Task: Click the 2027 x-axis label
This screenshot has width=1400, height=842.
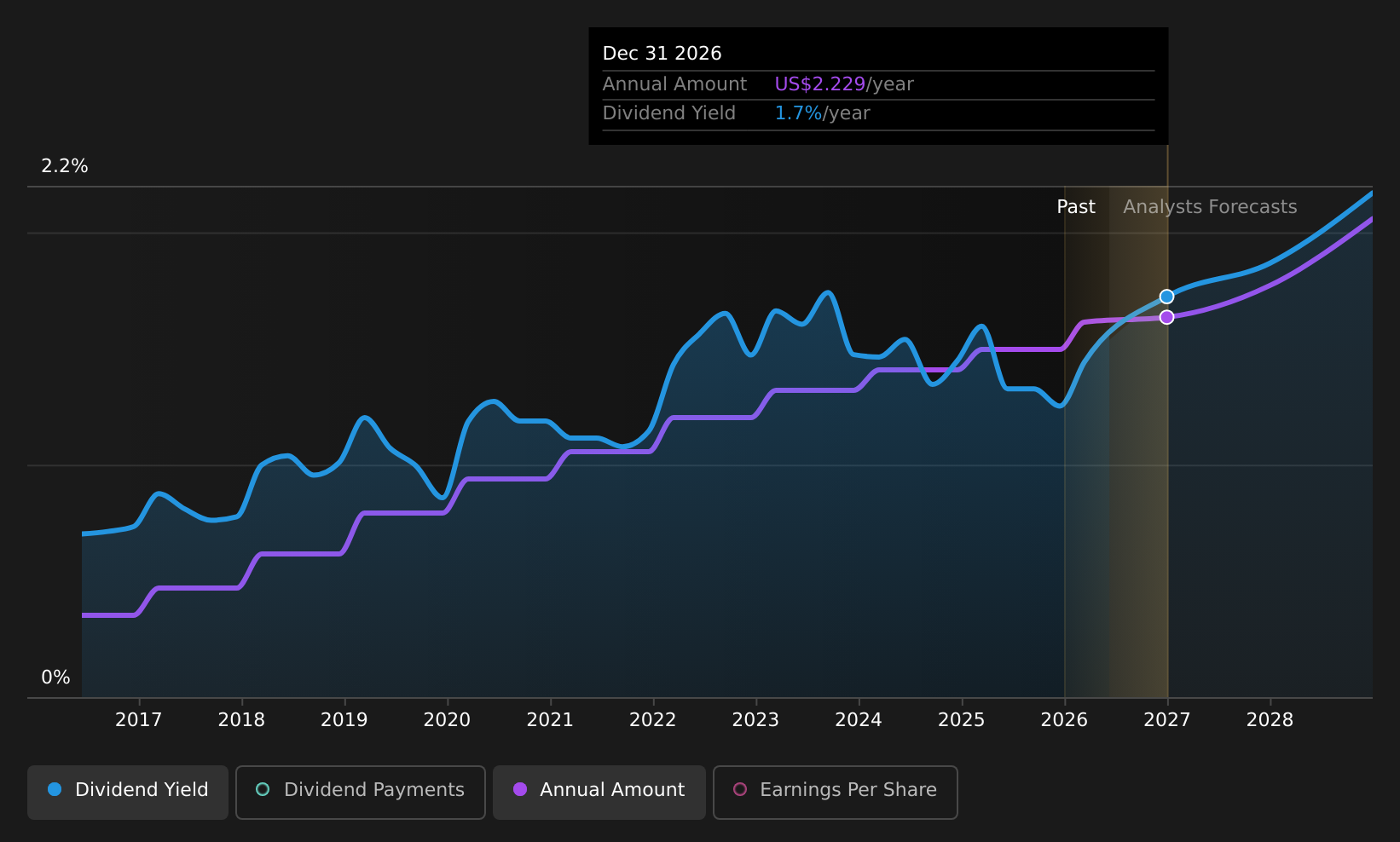Action: pos(1167,720)
